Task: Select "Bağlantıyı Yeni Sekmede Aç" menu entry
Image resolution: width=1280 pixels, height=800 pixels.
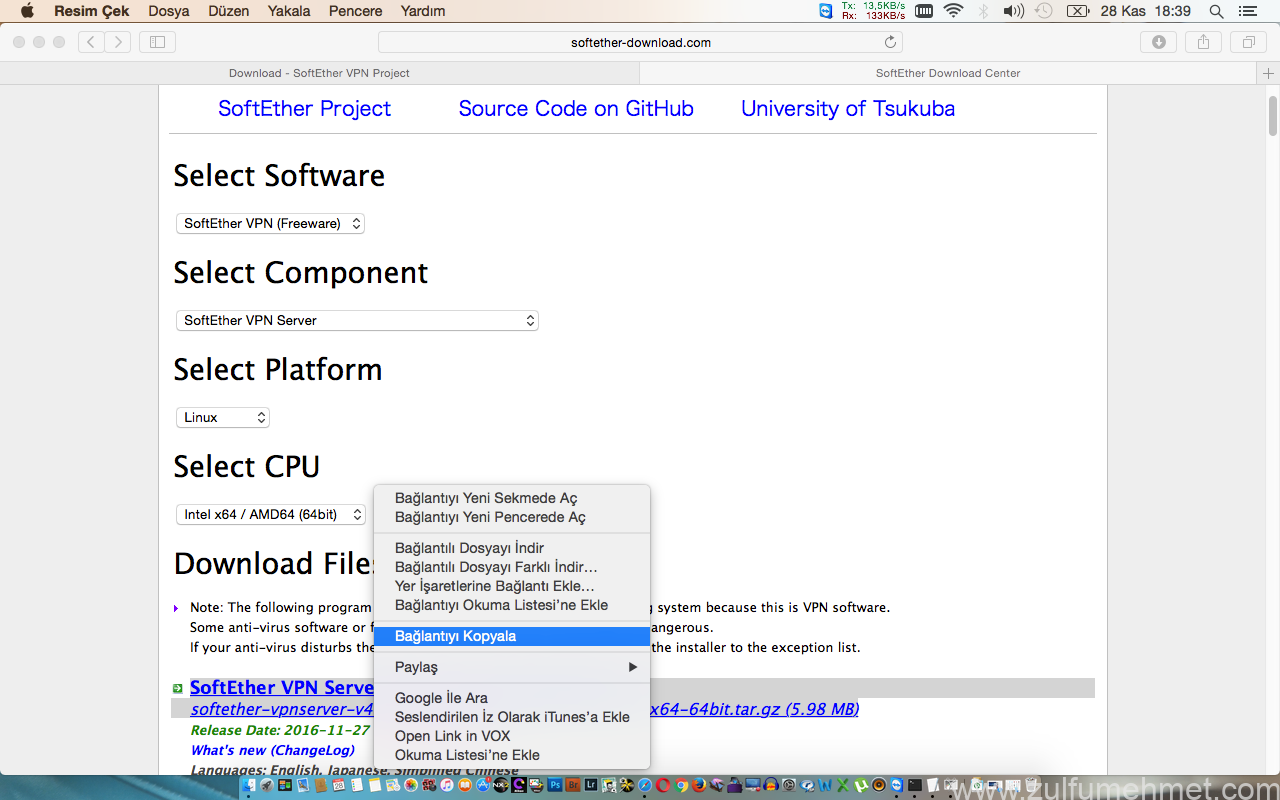Action: [485, 498]
